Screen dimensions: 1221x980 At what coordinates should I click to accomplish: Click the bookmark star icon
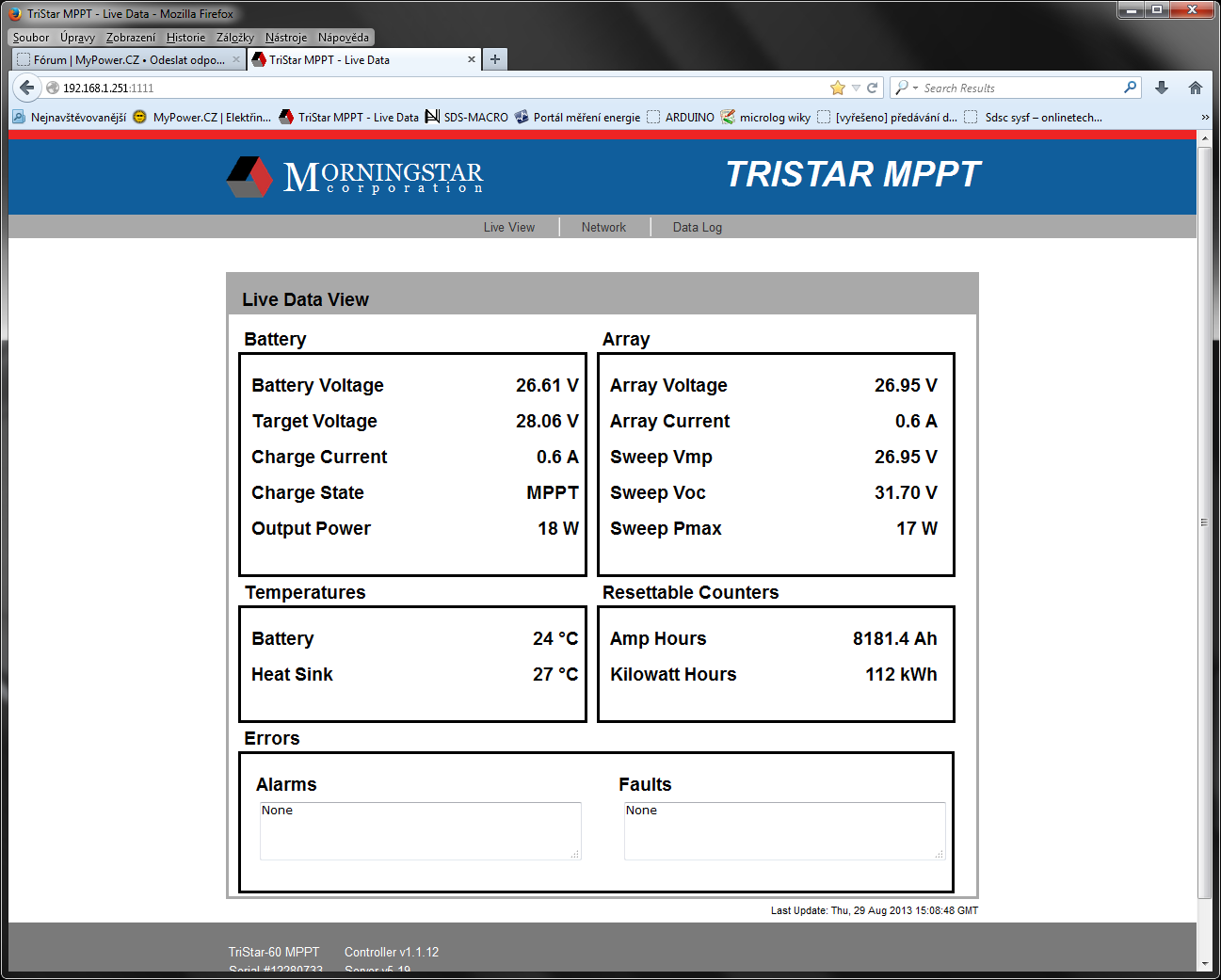(x=838, y=88)
